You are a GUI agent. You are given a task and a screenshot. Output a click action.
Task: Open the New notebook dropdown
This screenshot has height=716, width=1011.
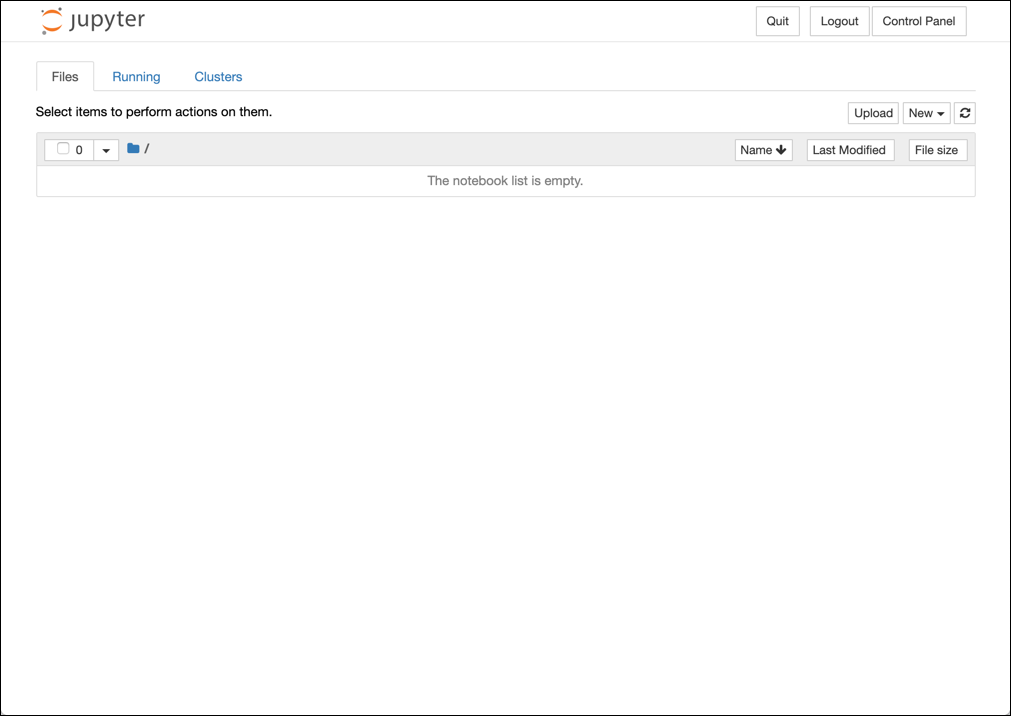pyautogui.click(x=926, y=113)
